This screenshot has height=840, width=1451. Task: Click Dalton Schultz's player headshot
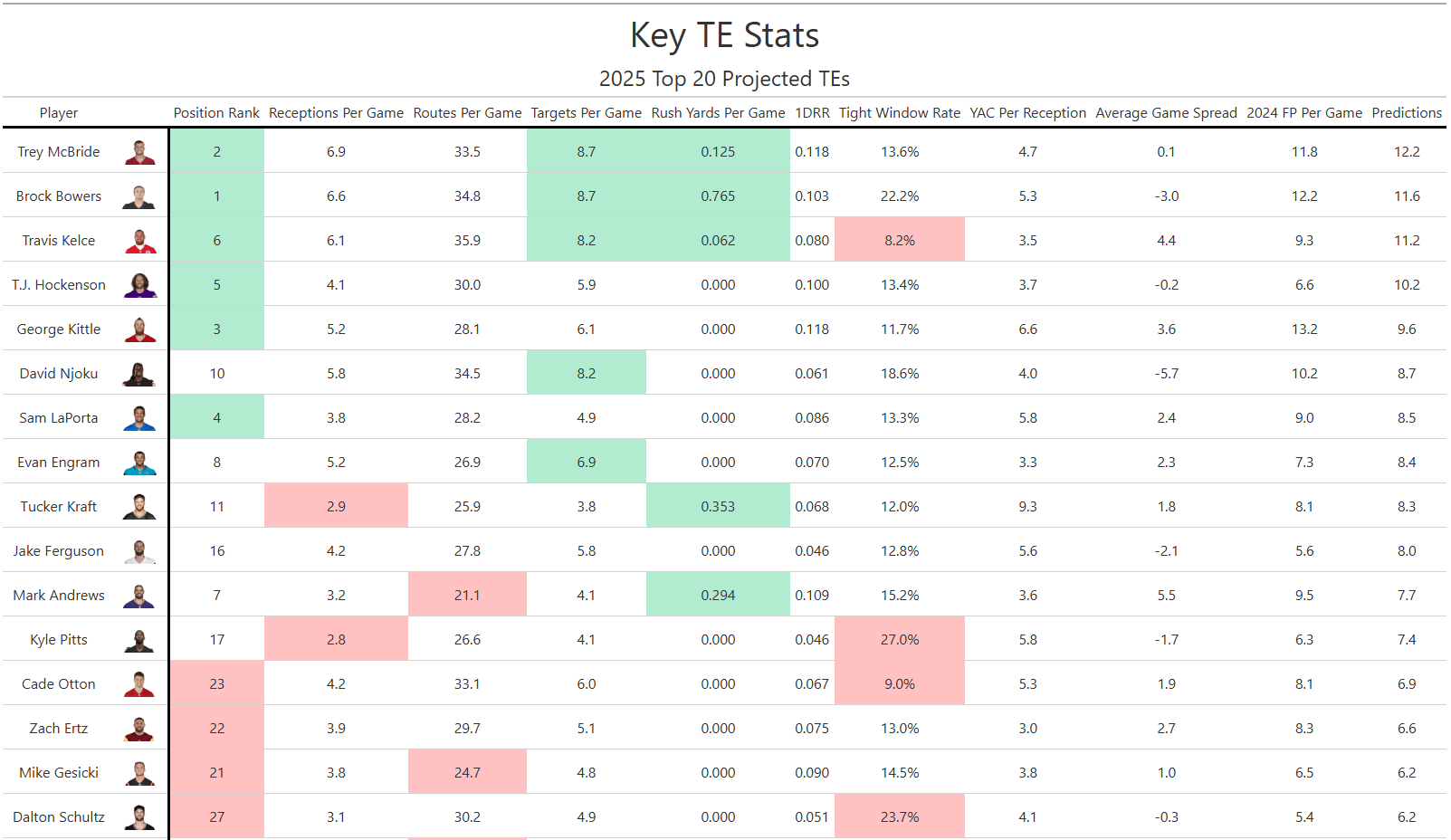tap(139, 817)
